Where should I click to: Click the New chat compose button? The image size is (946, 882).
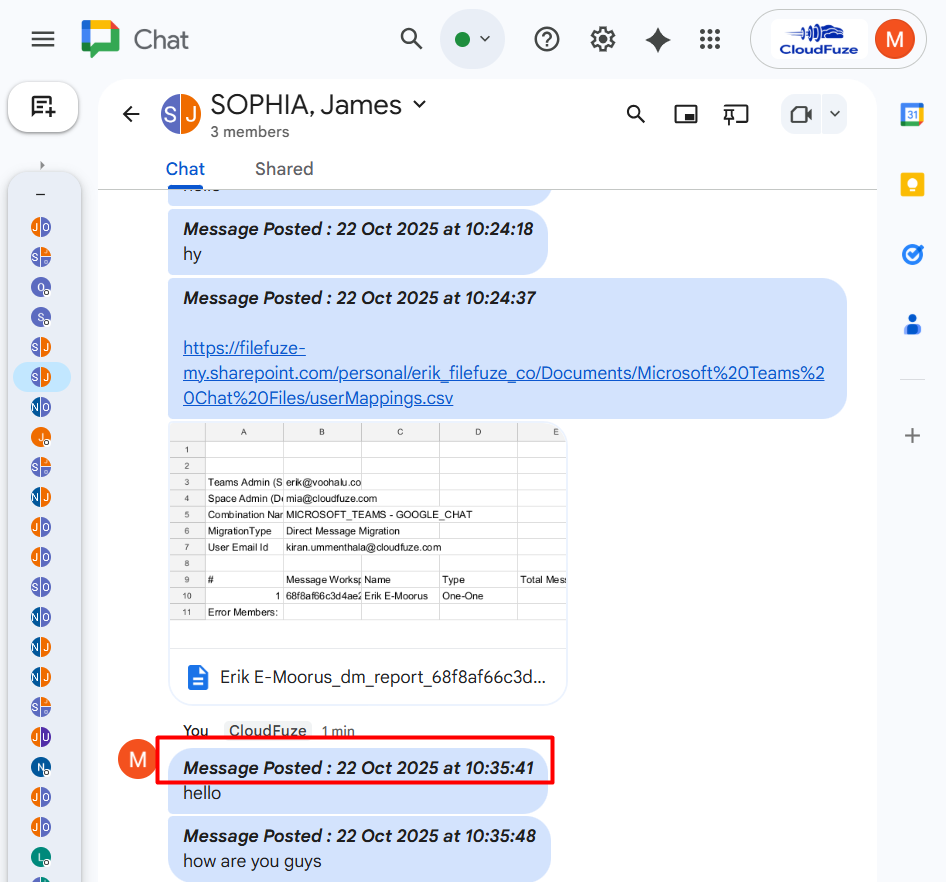click(x=43, y=106)
